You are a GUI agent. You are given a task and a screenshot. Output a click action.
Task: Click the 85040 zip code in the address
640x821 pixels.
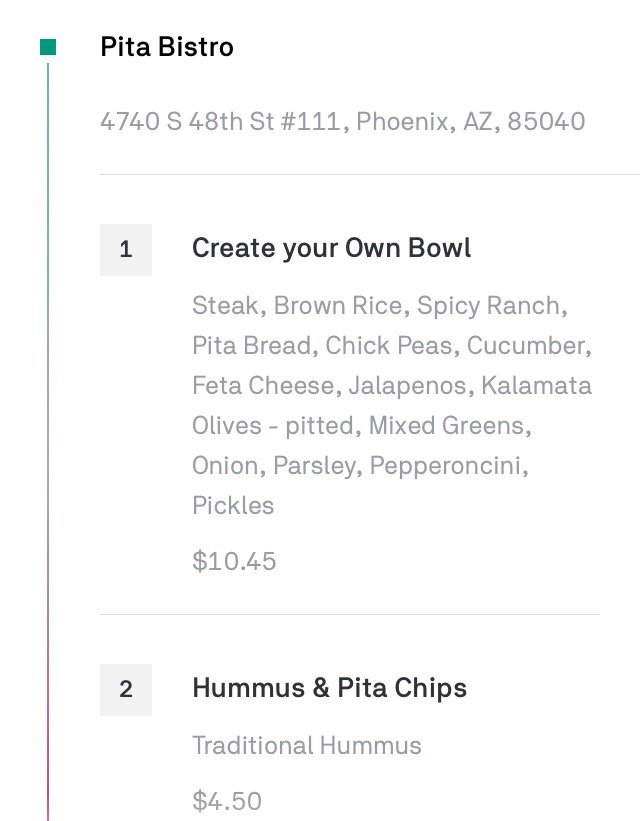pyautogui.click(x=546, y=122)
